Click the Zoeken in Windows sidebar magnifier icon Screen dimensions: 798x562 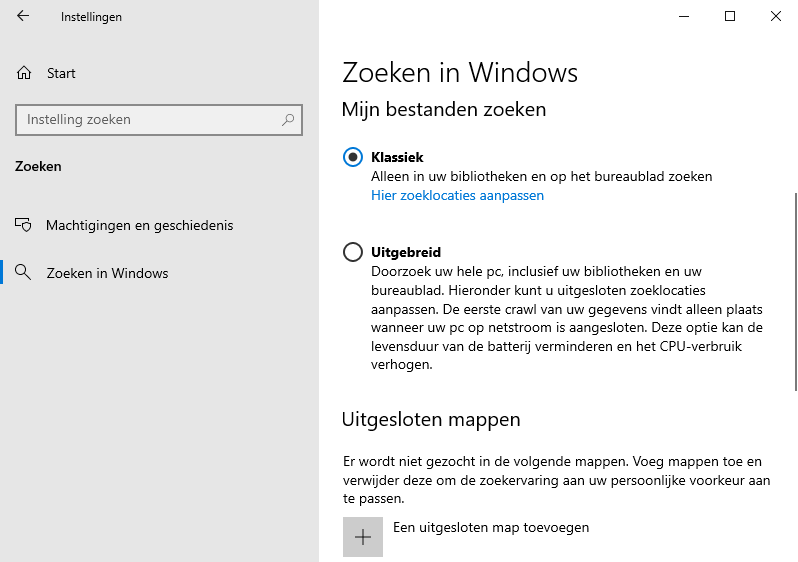[x=25, y=273]
